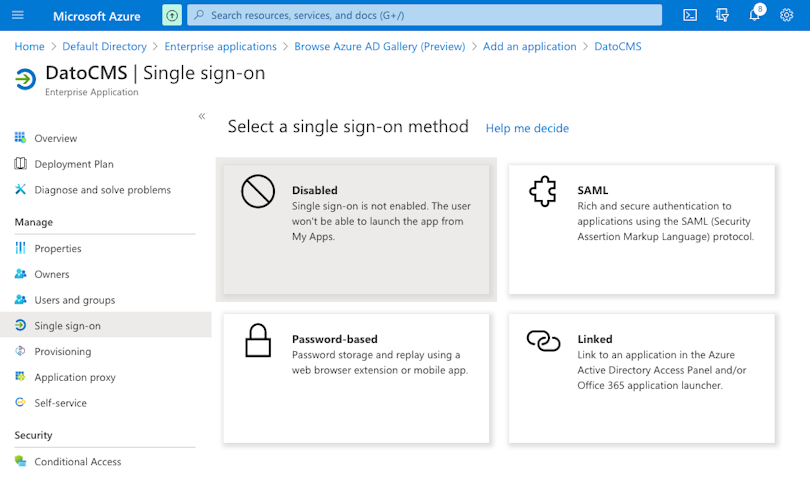Navigate to Enterprise applications breadcrumb
Screen dimensions: 810x479
[221, 47]
